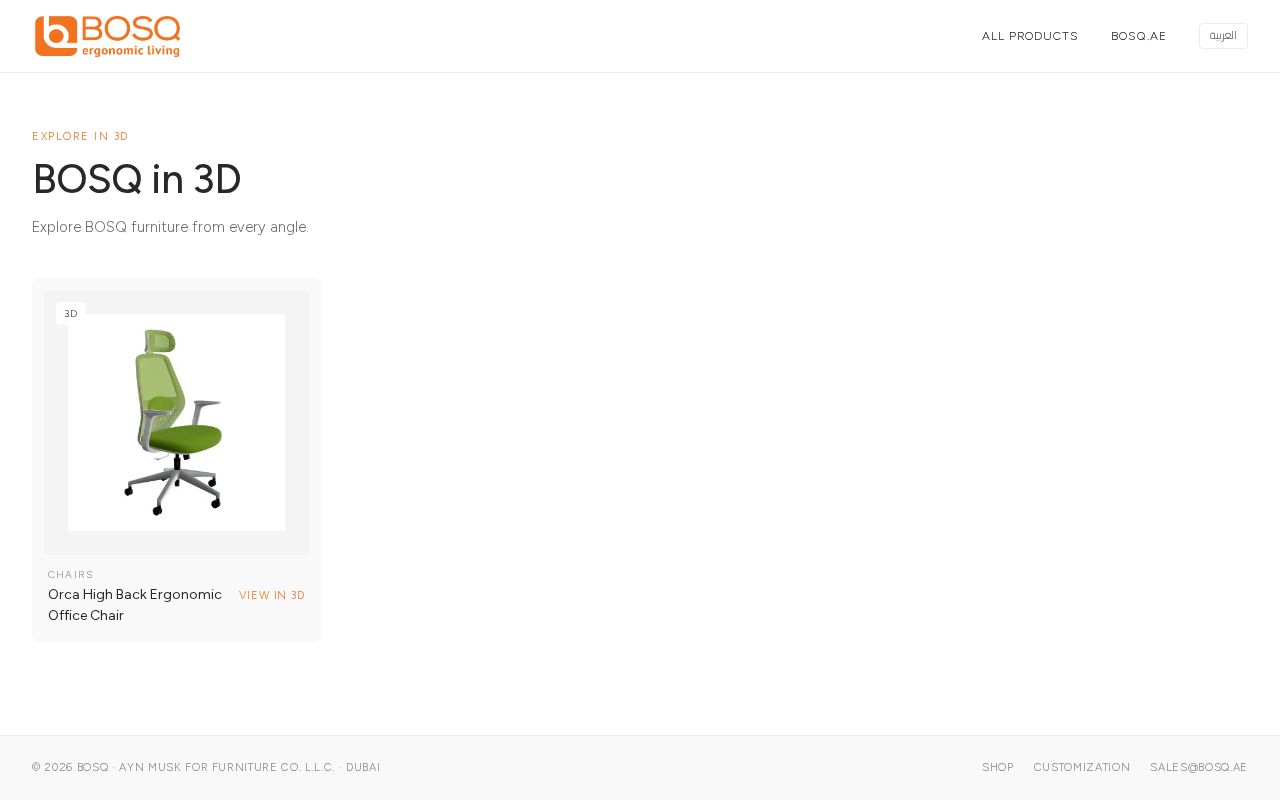Viewport: 1280px width, 800px height.
Task: Click the Explore in 3D eyebrow text
Action: click(x=80, y=136)
